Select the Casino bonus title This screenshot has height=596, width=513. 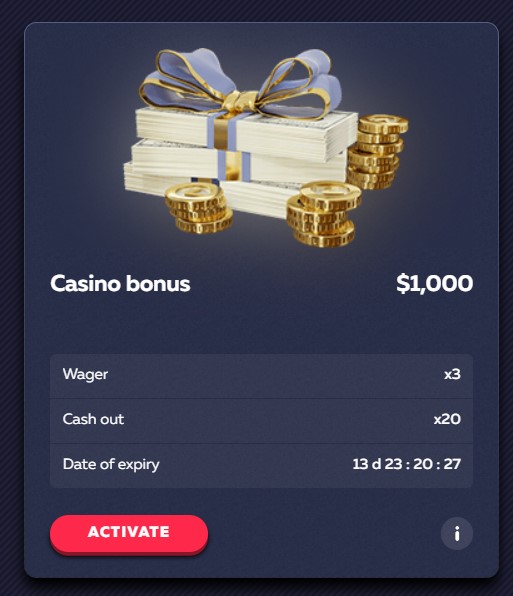pos(120,284)
